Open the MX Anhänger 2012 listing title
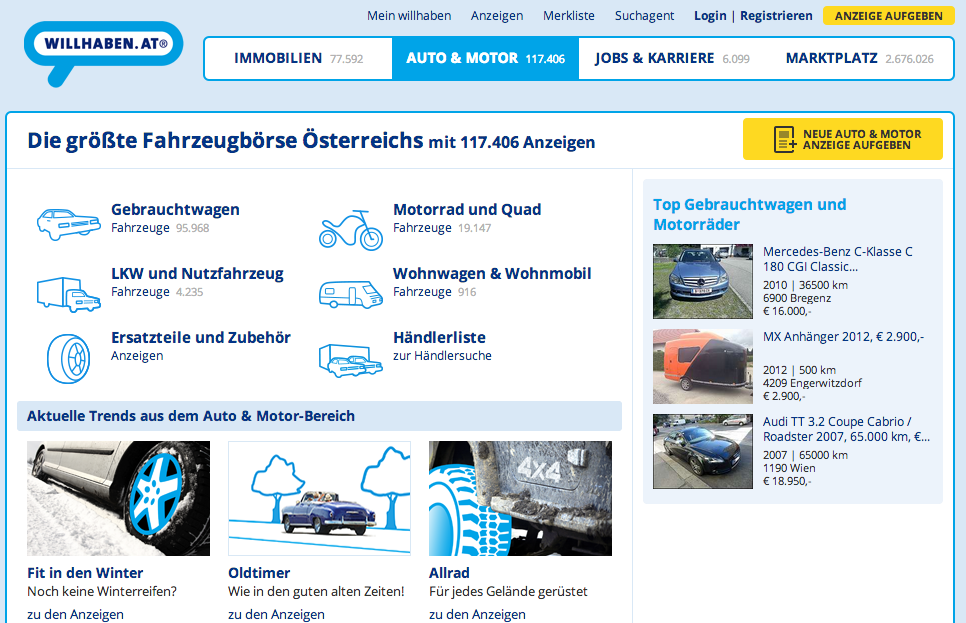The width and height of the screenshot is (966, 623). tap(843, 336)
